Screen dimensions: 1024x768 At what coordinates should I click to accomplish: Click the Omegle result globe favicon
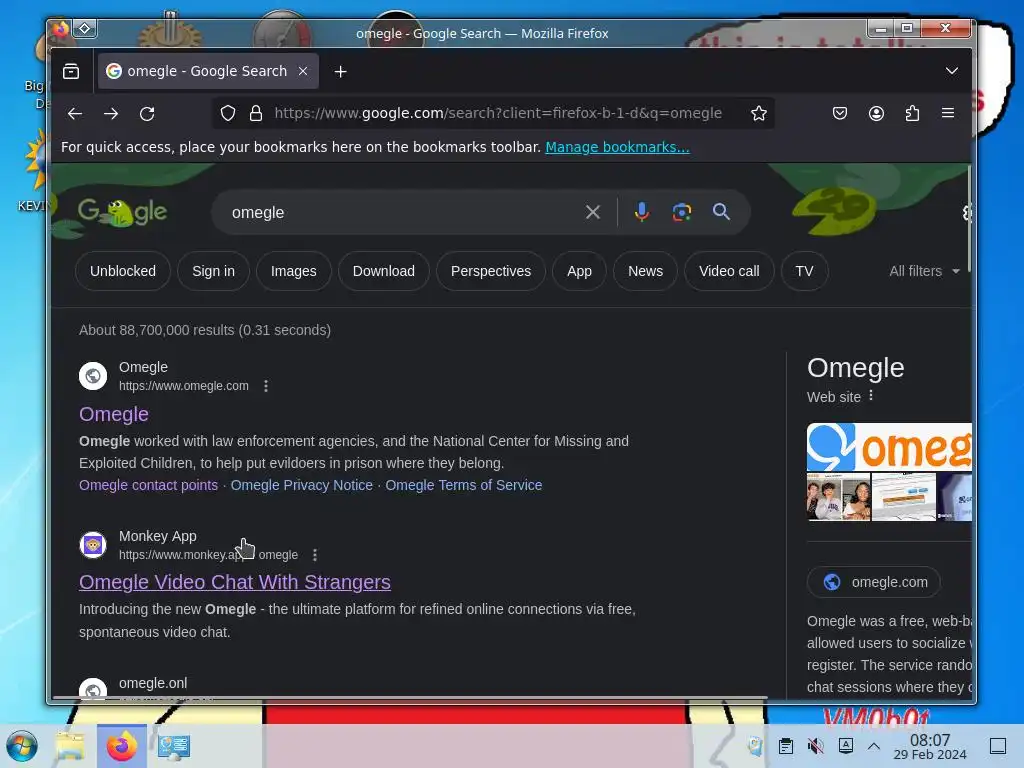(93, 376)
